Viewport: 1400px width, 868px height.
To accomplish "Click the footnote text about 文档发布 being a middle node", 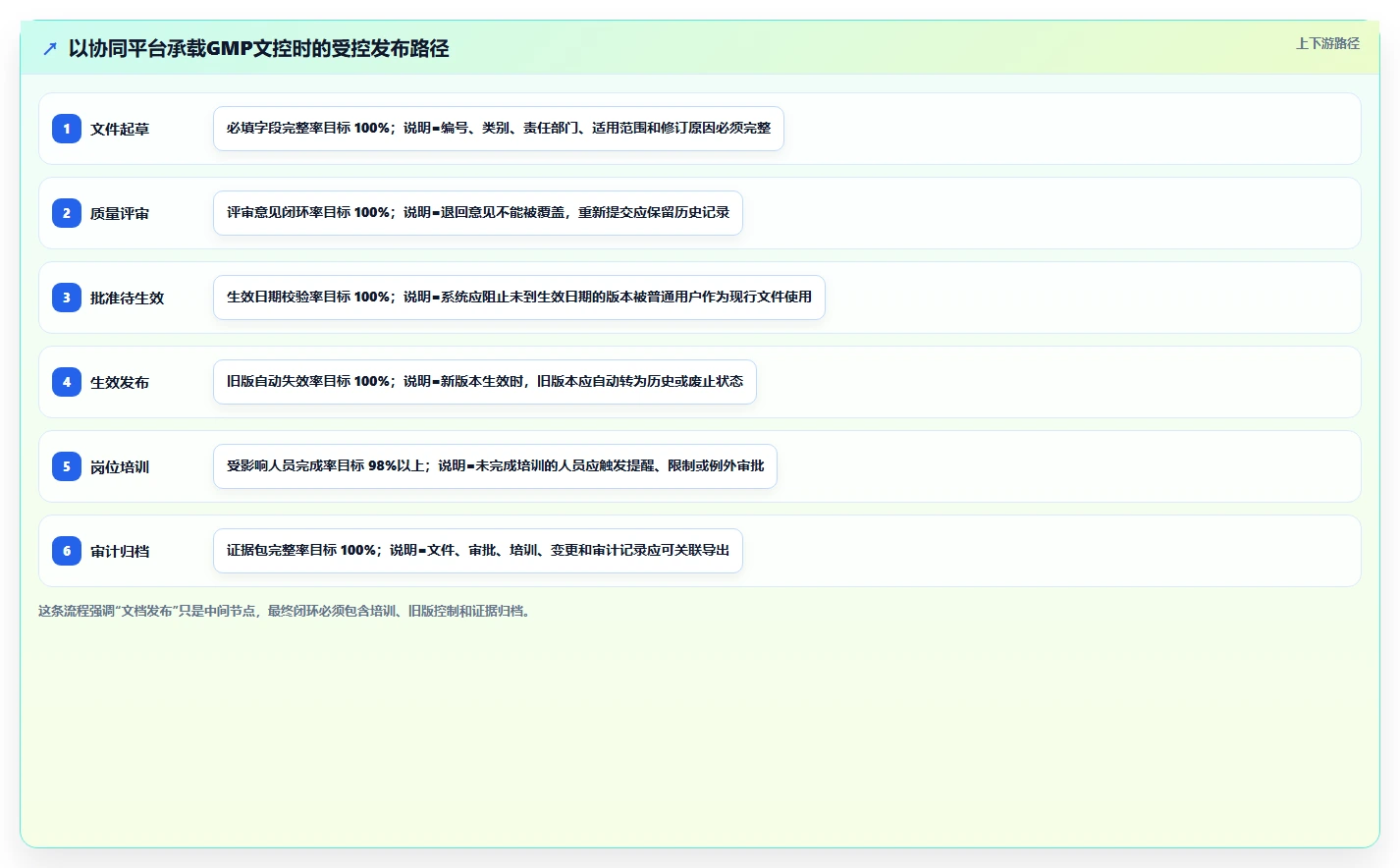I will pyautogui.click(x=287, y=611).
